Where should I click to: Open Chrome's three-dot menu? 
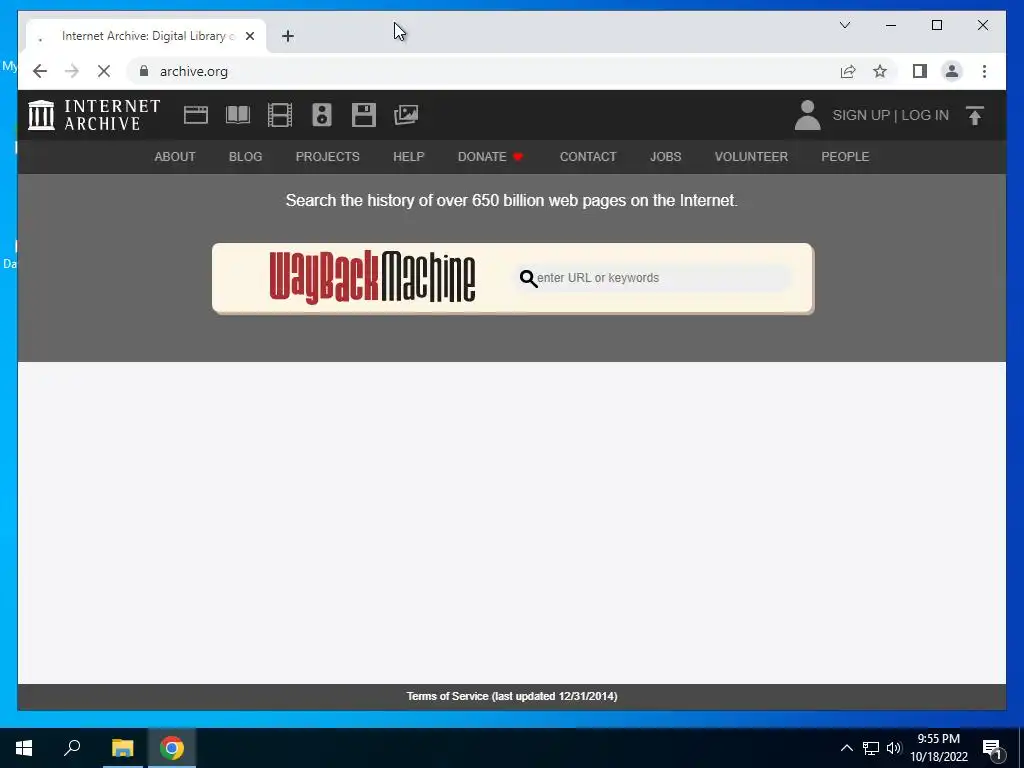click(x=984, y=71)
